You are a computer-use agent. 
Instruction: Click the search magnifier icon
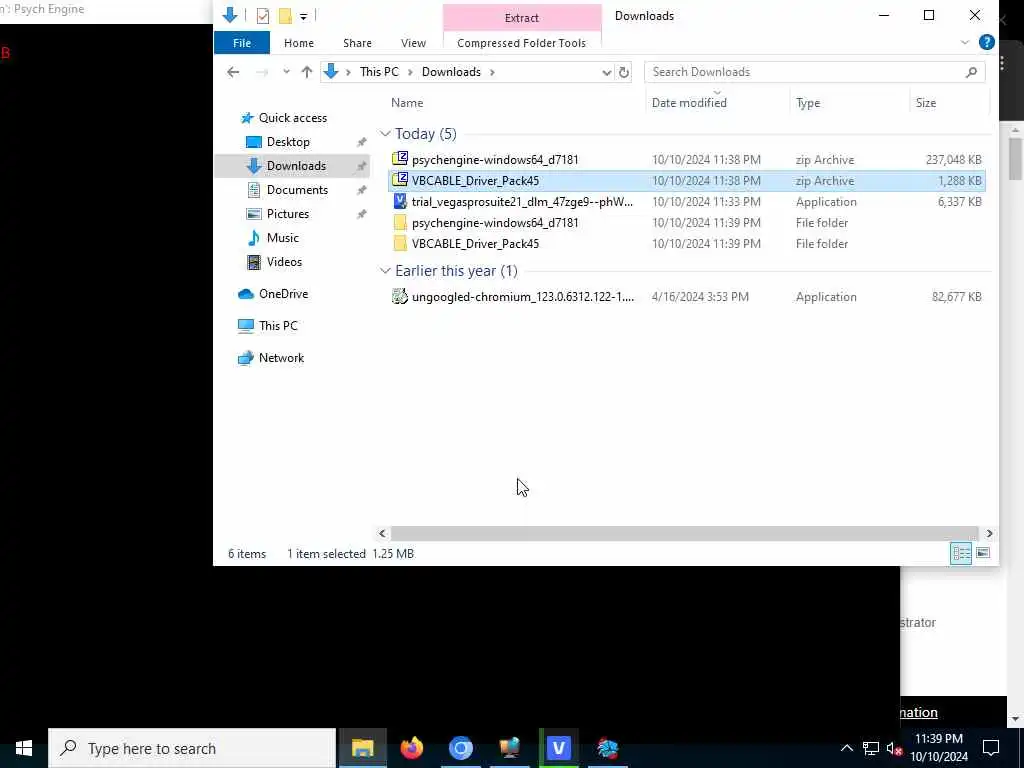click(971, 72)
